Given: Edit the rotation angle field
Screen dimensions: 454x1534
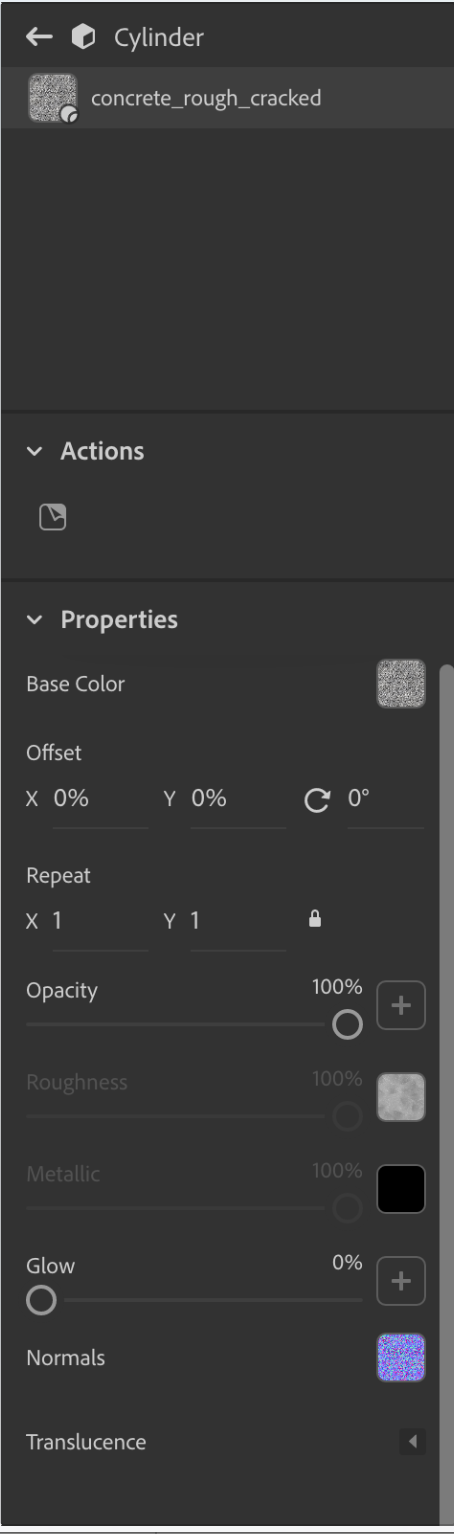Looking at the screenshot, I should [x=385, y=800].
